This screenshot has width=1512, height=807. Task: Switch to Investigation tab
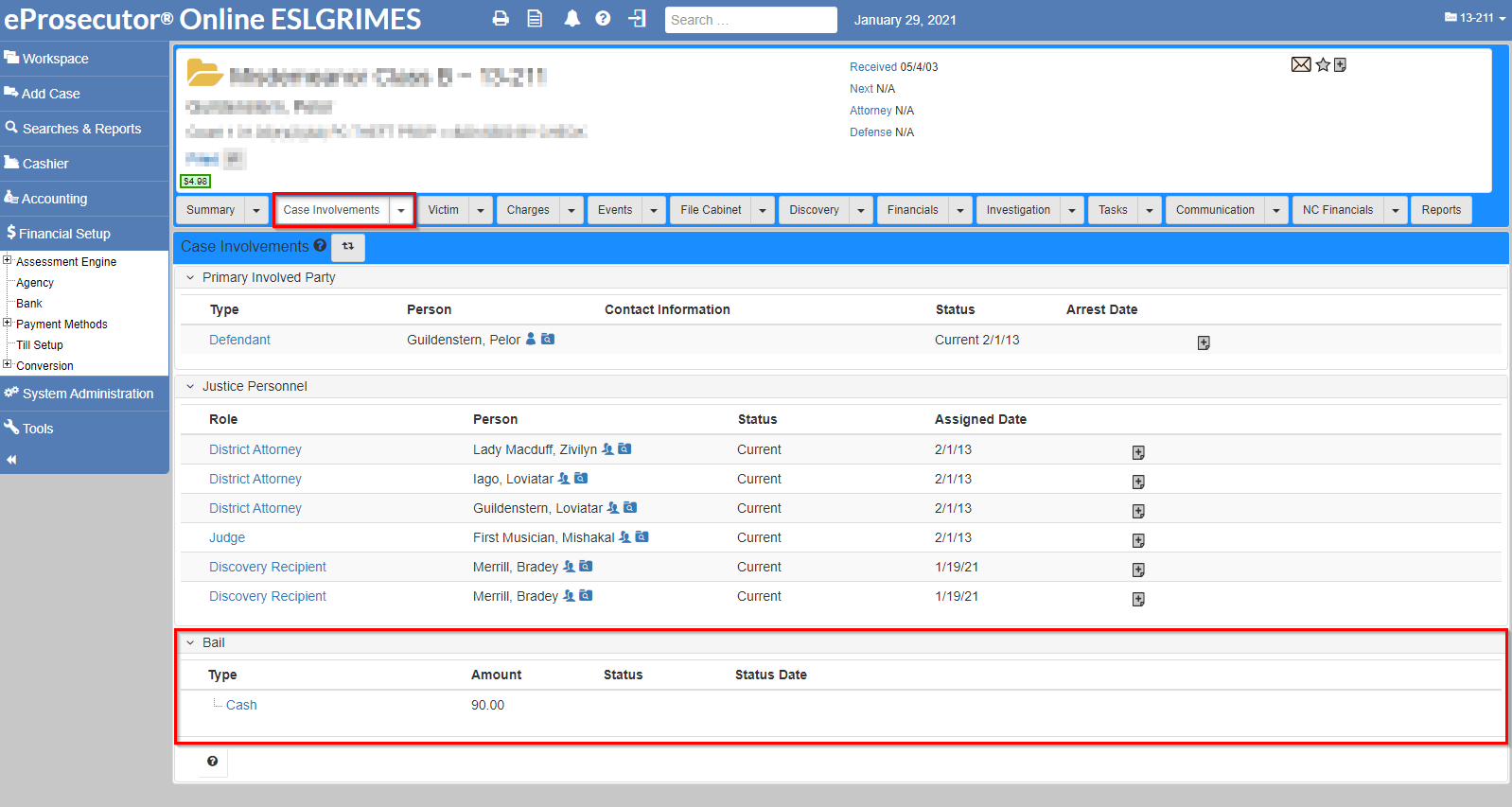1018,210
